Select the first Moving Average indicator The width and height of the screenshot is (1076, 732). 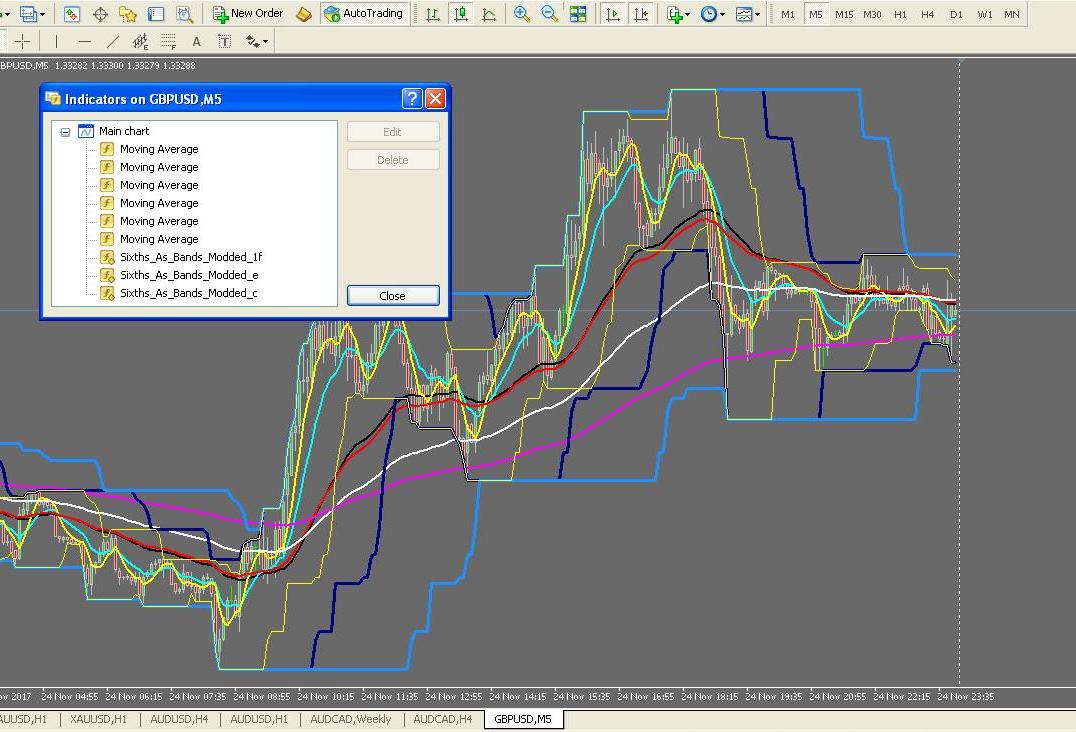159,149
